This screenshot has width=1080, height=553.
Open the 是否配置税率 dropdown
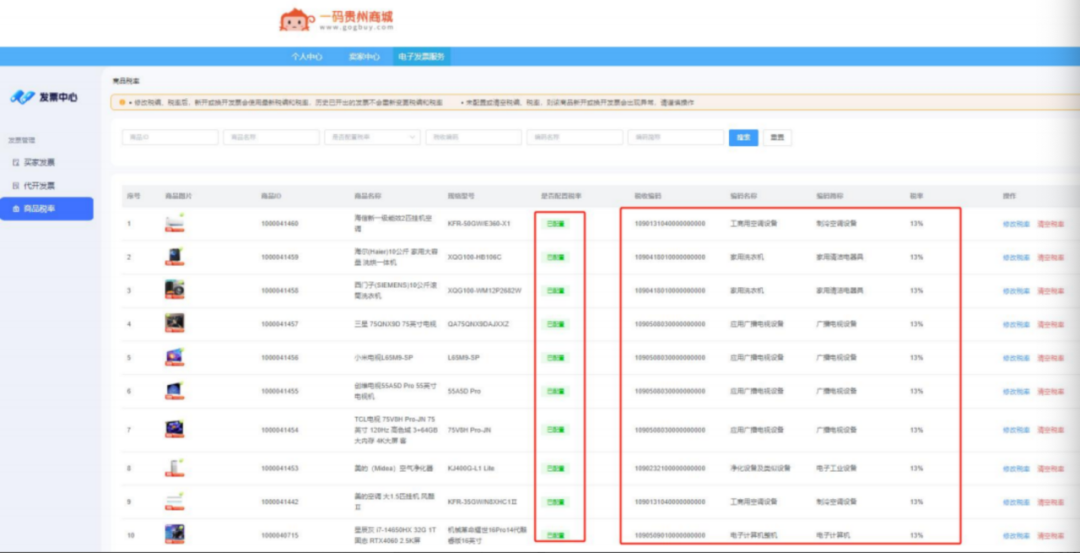coord(373,137)
